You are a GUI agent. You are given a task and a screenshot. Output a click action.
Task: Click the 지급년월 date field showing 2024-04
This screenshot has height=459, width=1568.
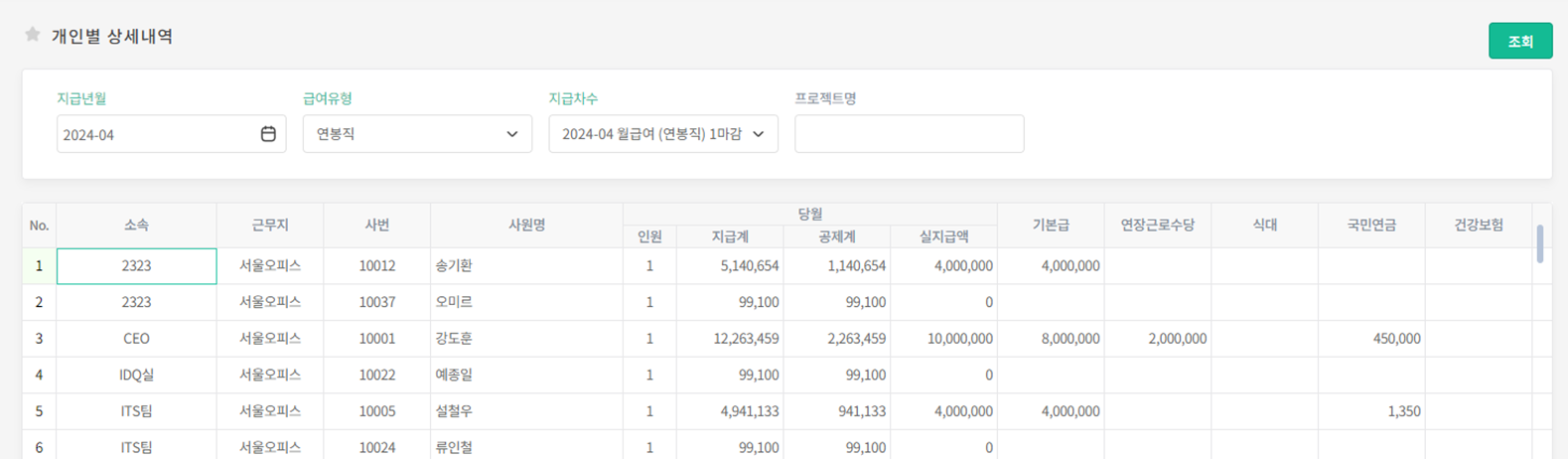click(x=154, y=134)
